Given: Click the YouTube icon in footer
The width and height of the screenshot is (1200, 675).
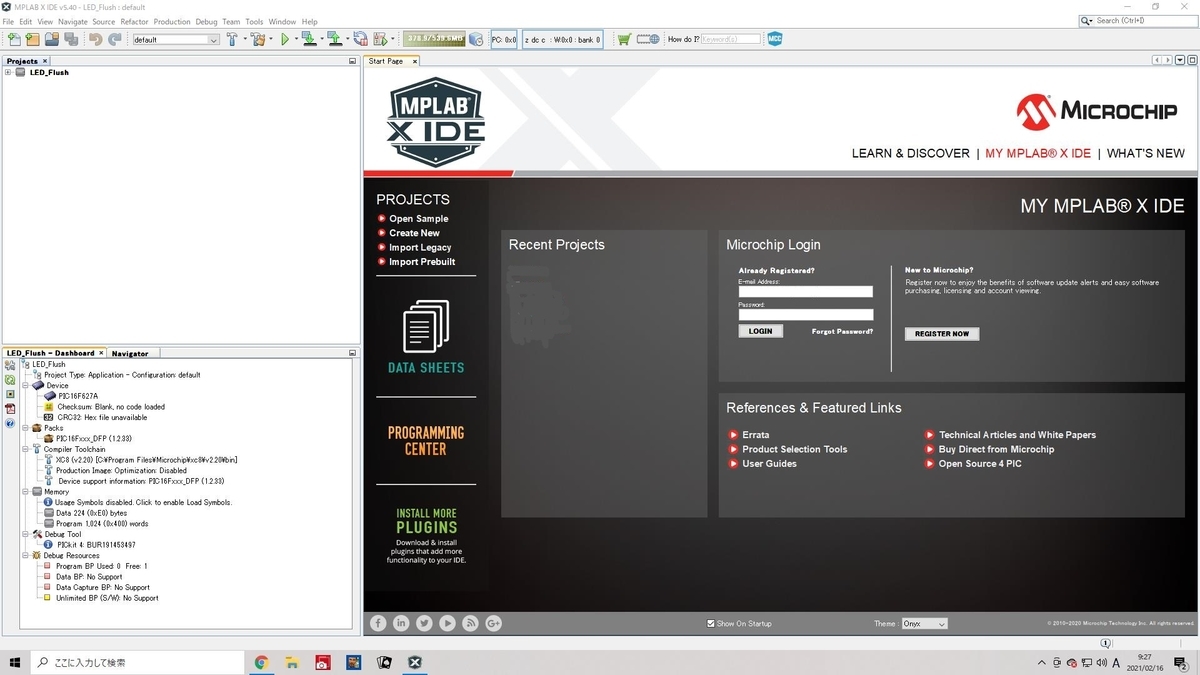Looking at the screenshot, I should pyautogui.click(x=447, y=623).
